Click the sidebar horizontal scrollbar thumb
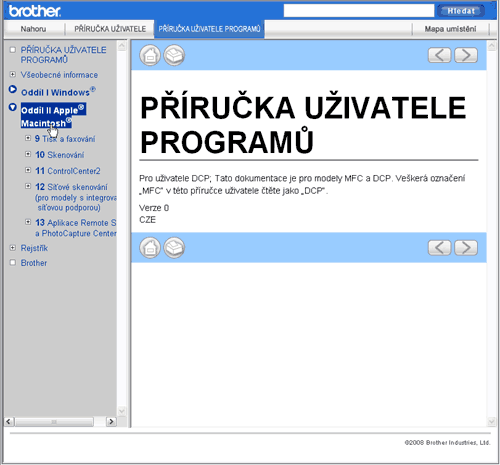This screenshot has width=500, height=465. (x=54, y=422)
